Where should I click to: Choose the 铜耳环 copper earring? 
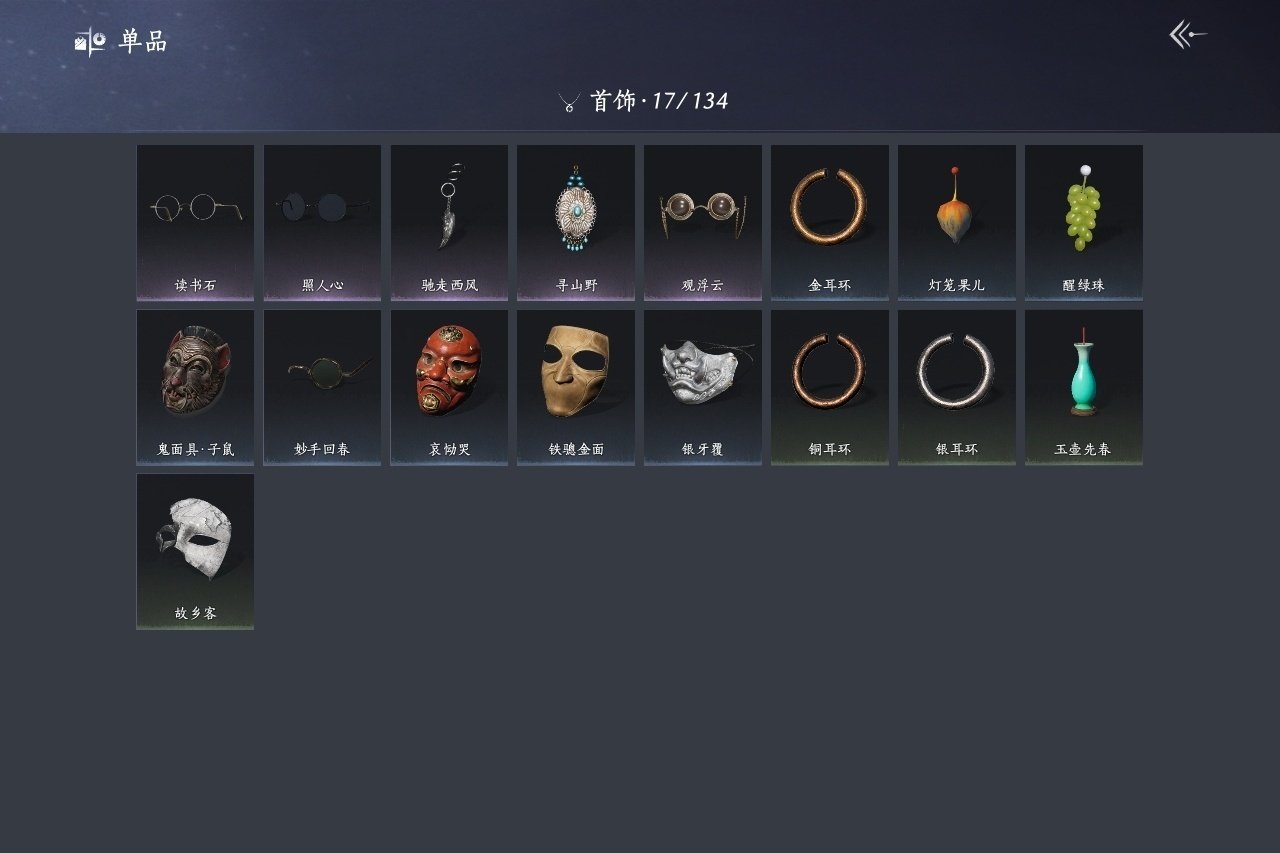pos(830,387)
